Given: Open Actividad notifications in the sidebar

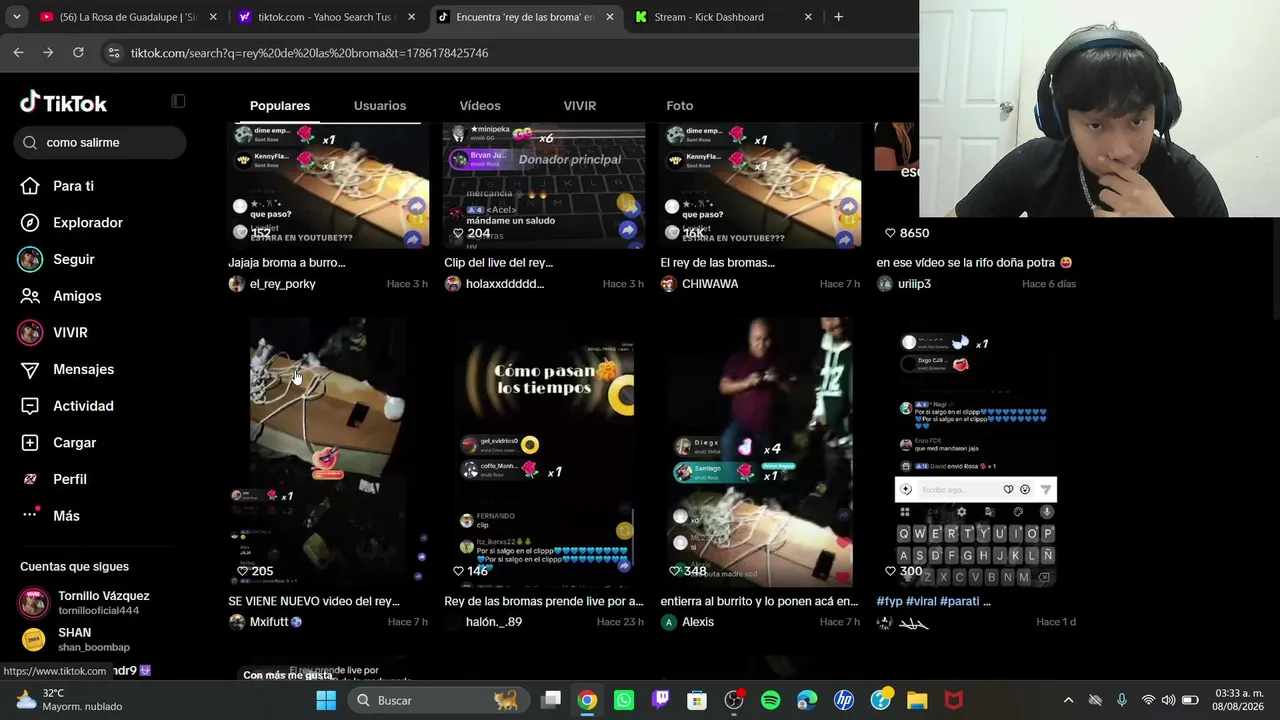Looking at the screenshot, I should [68, 406].
